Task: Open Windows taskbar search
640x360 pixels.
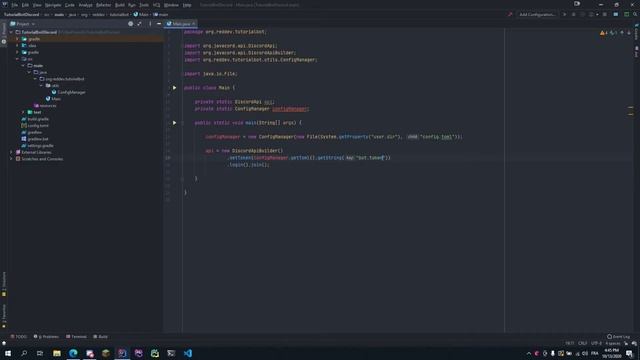Action: 24,353
